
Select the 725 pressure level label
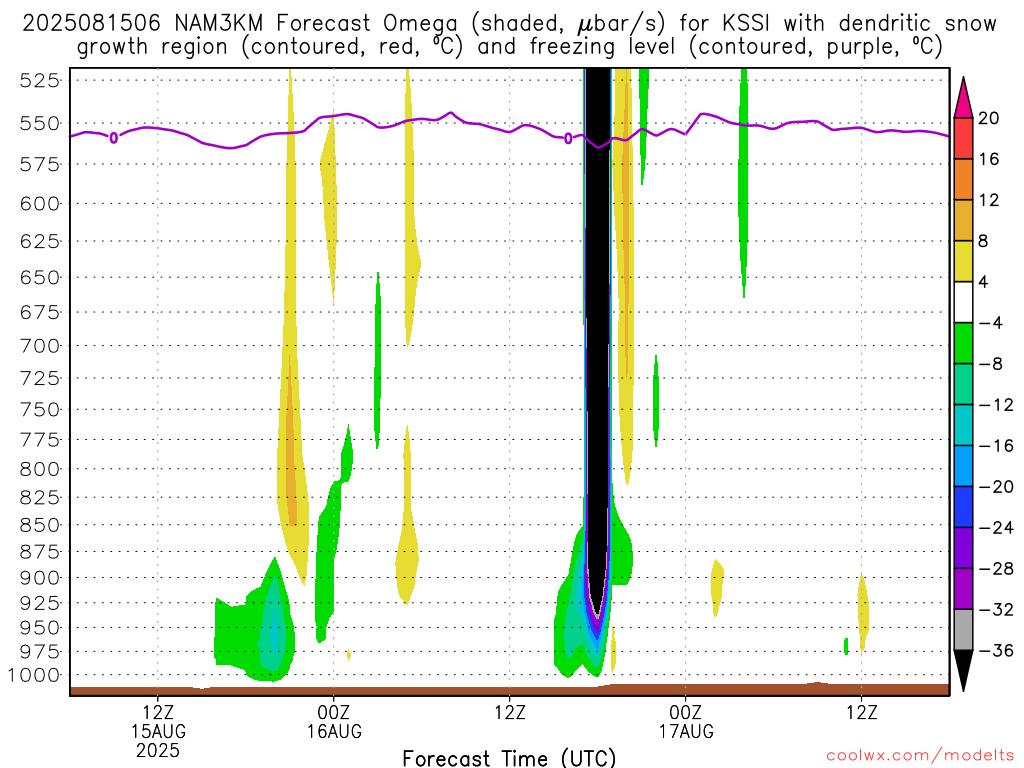click(39, 378)
